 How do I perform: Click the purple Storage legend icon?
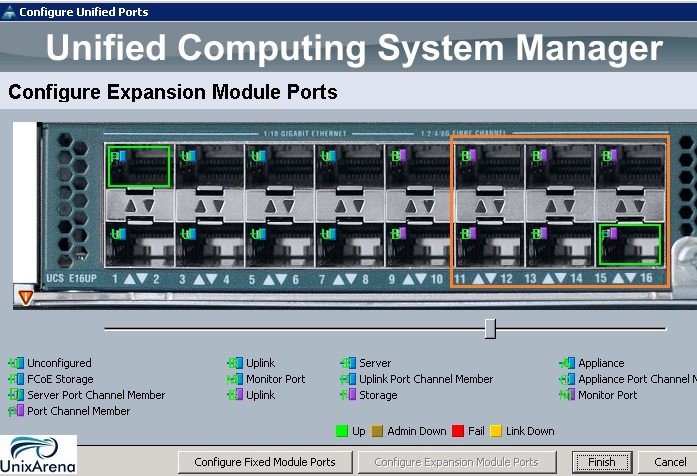[x=348, y=395]
